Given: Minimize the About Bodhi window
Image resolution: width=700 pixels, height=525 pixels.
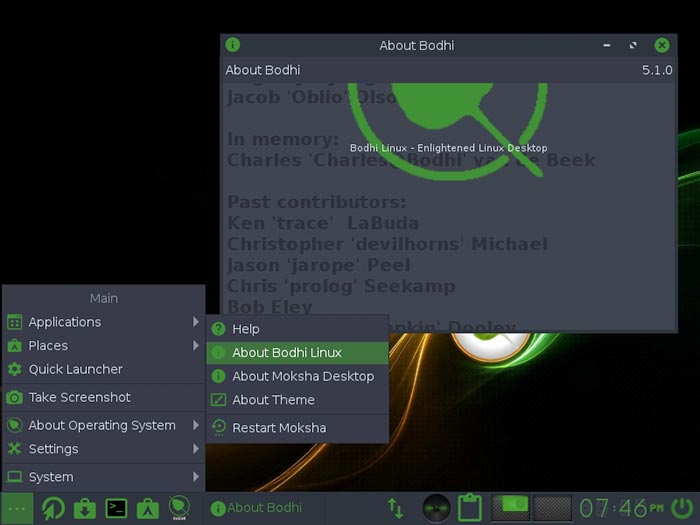Looking at the screenshot, I should click(x=607, y=45).
